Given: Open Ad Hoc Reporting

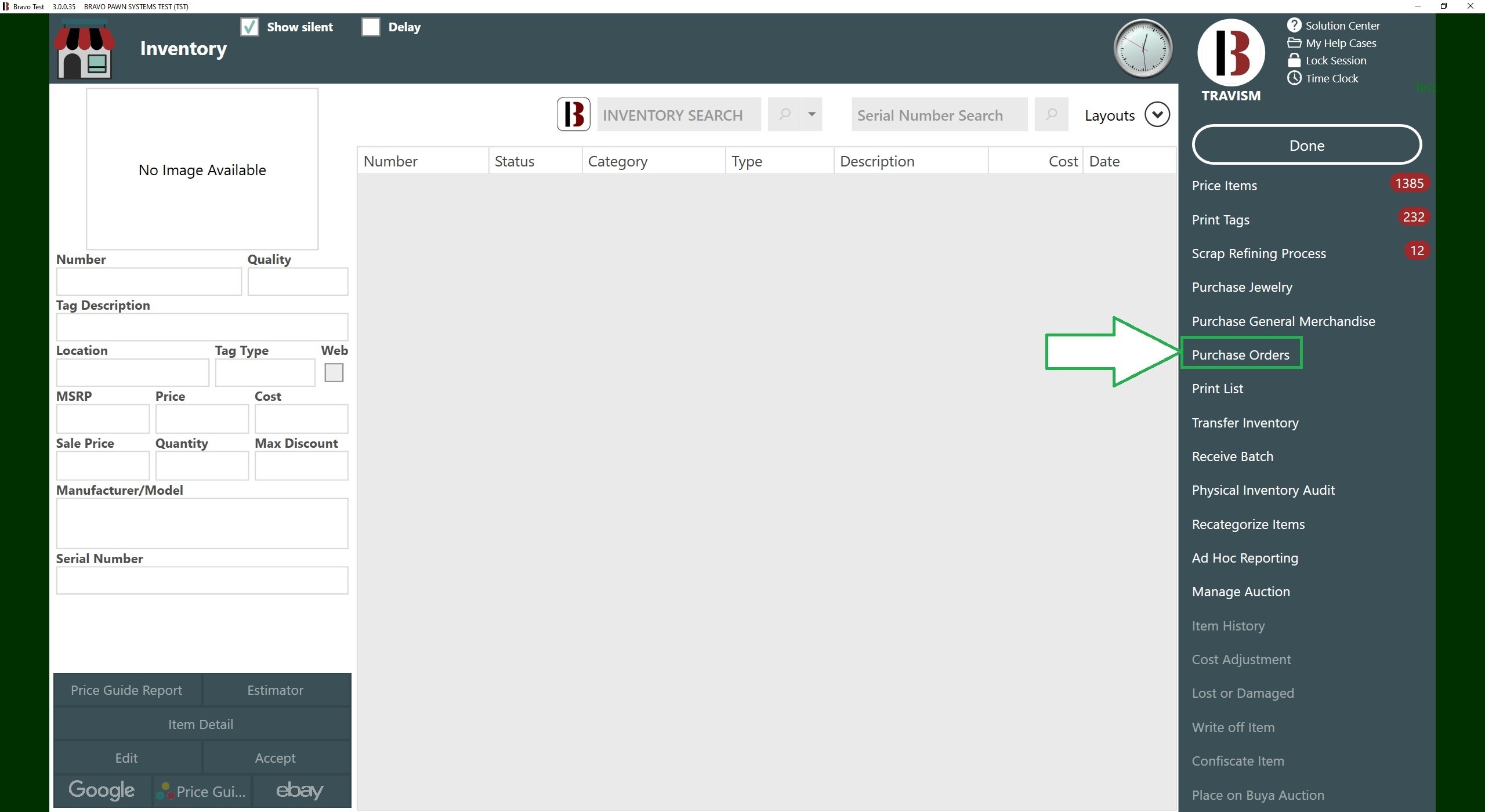Looking at the screenshot, I should (1245, 558).
